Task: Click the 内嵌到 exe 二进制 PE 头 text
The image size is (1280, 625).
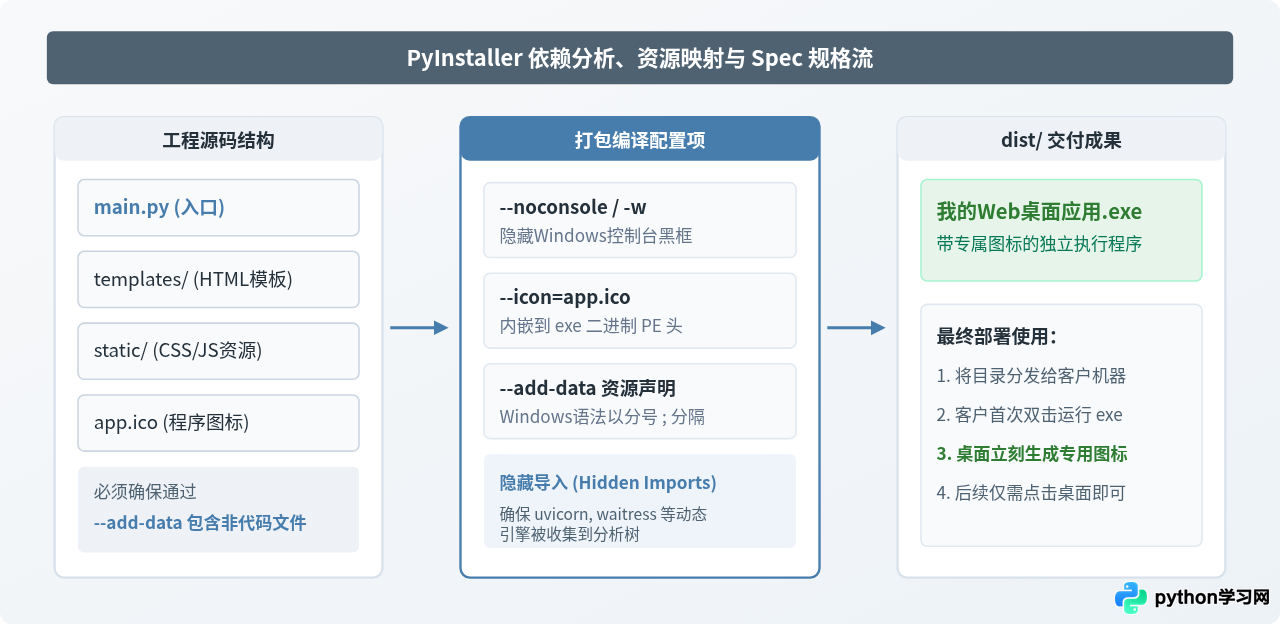Action: click(x=591, y=326)
